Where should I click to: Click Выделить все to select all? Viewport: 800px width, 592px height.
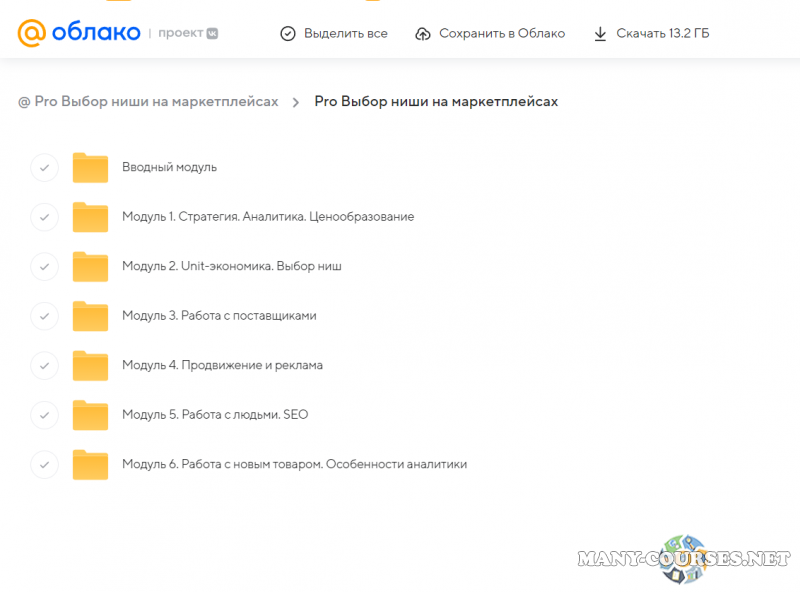[334, 34]
